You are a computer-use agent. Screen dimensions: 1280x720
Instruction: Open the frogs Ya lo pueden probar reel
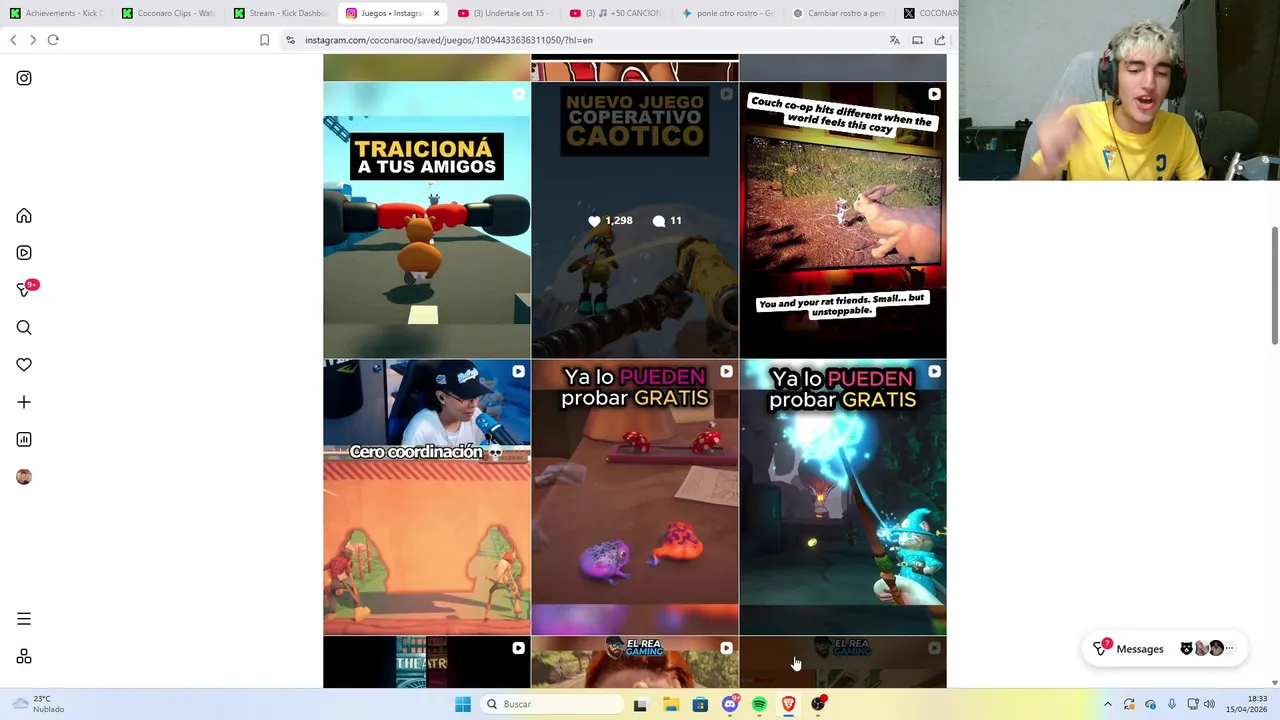[x=635, y=498]
